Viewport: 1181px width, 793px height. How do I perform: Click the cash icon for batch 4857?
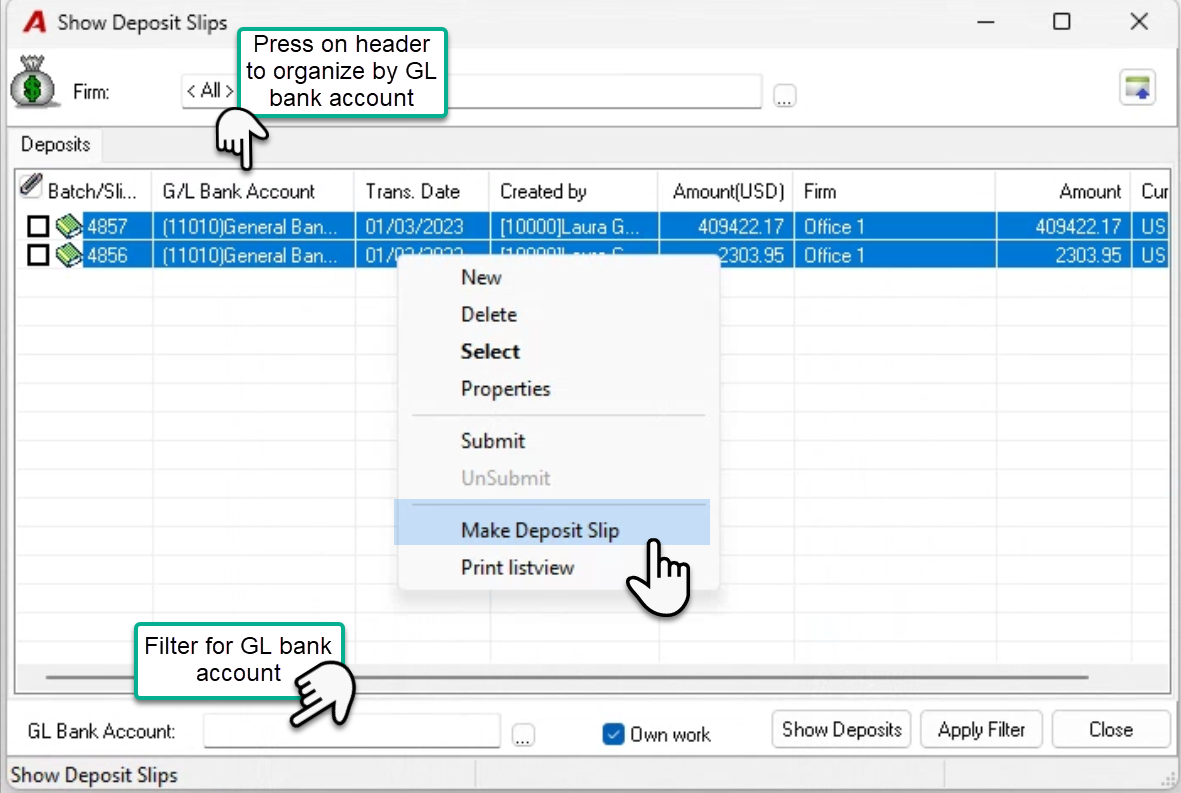69,226
